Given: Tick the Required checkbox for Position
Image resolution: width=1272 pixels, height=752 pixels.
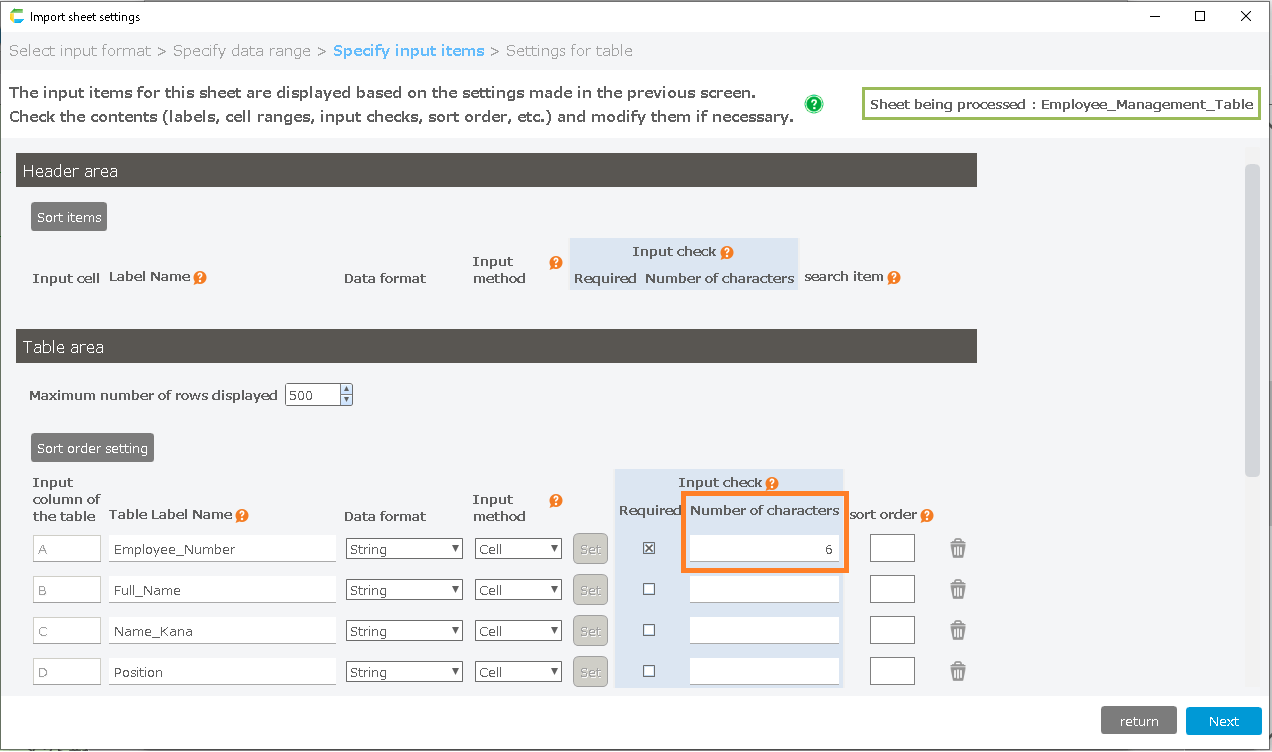Looking at the screenshot, I should click(649, 671).
